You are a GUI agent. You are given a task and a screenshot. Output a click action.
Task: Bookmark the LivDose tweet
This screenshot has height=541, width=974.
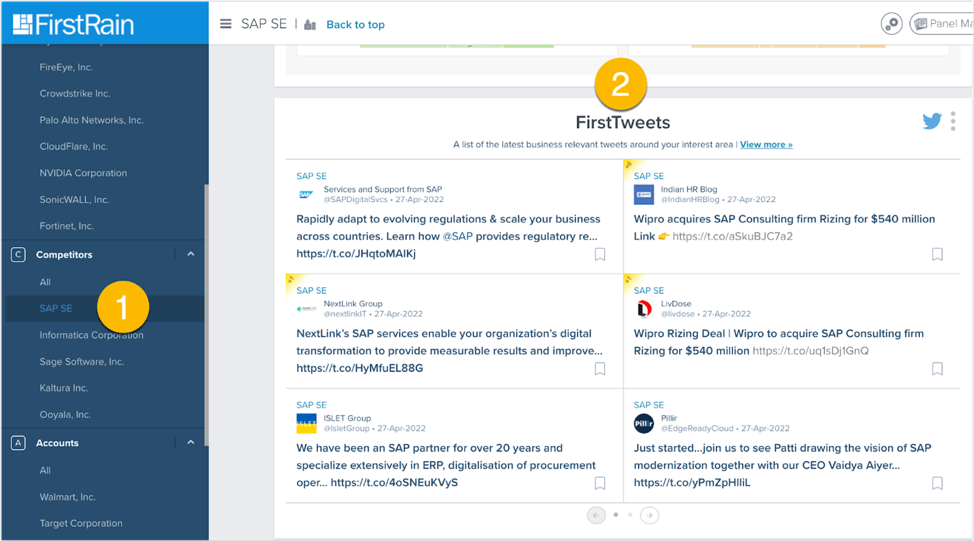(x=937, y=368)
